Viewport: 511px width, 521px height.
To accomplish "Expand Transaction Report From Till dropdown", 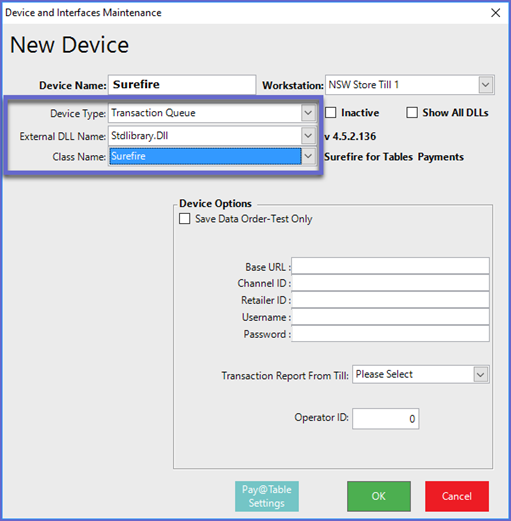I will (x=480, y=374).
